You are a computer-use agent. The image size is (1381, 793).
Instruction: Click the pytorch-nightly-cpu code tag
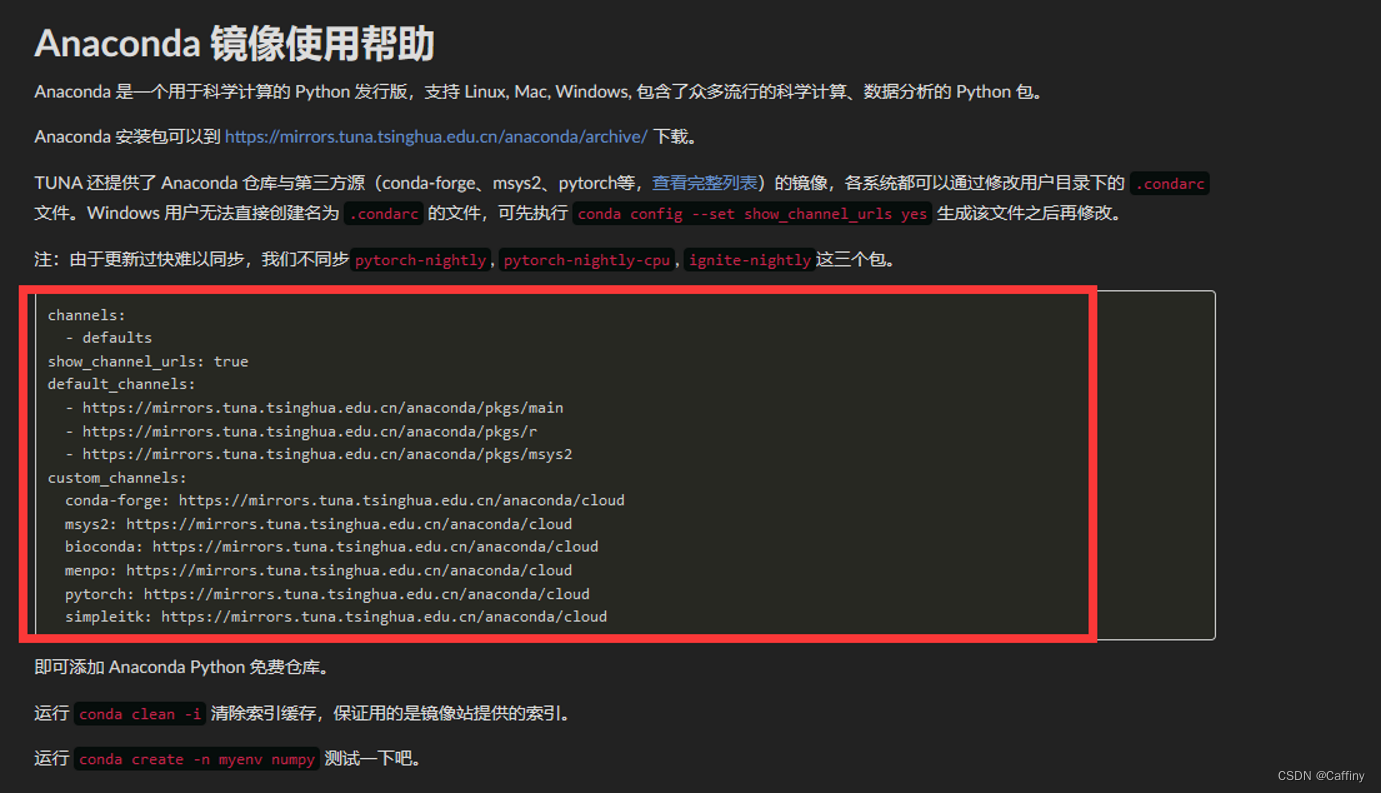pyautogui.click(x=587, y=260)
